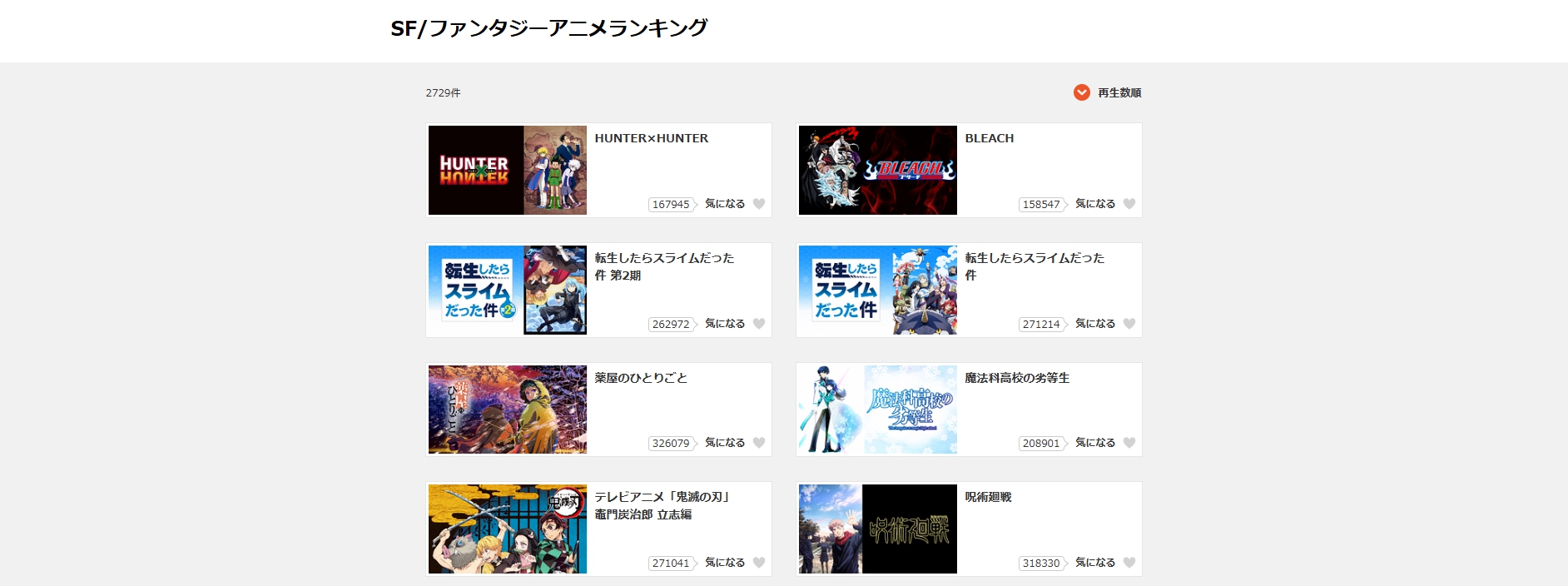The height and width of the screenshot is (586, 1568).
Task: Open the 呪術廻戦 thumbnail image
Action: point(878,529)
